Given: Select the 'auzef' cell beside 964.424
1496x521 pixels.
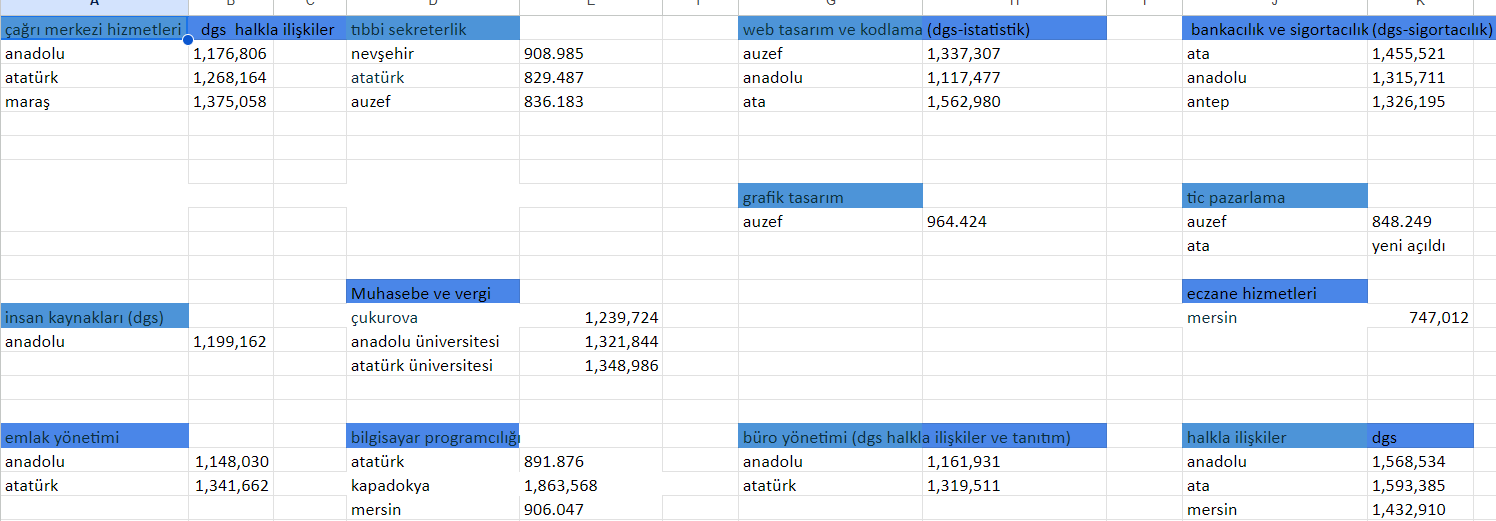Looking at the screenshot, I should click(830, 221).
